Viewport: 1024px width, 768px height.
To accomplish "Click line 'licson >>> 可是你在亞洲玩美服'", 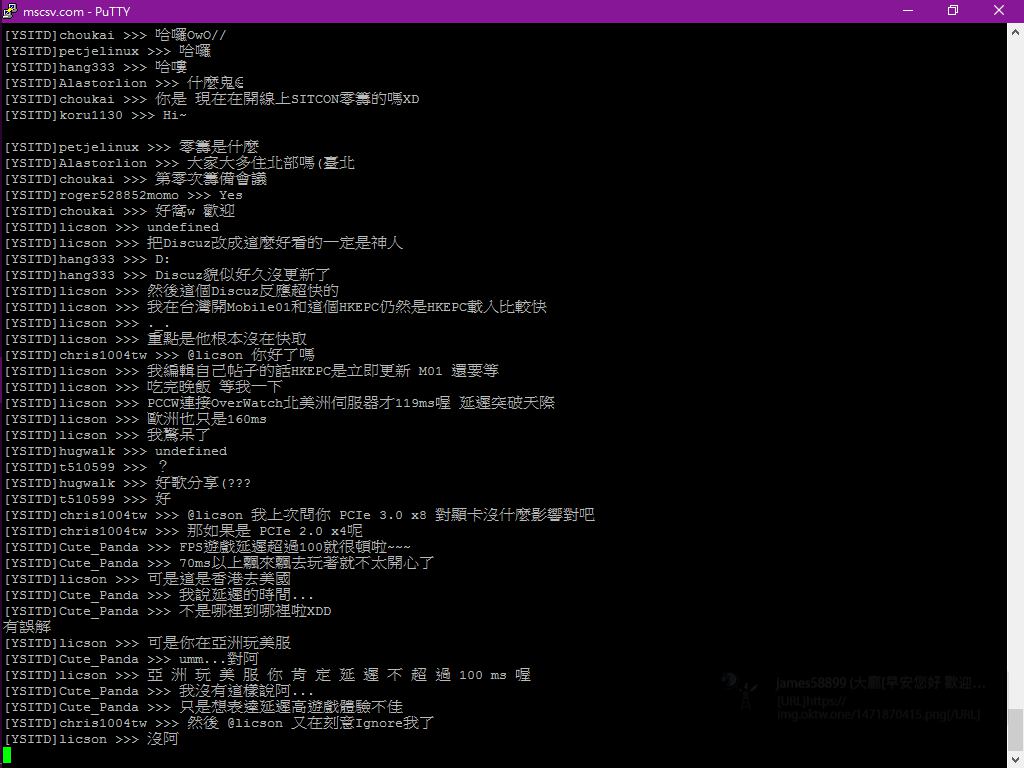I will (x=147, y=643).
